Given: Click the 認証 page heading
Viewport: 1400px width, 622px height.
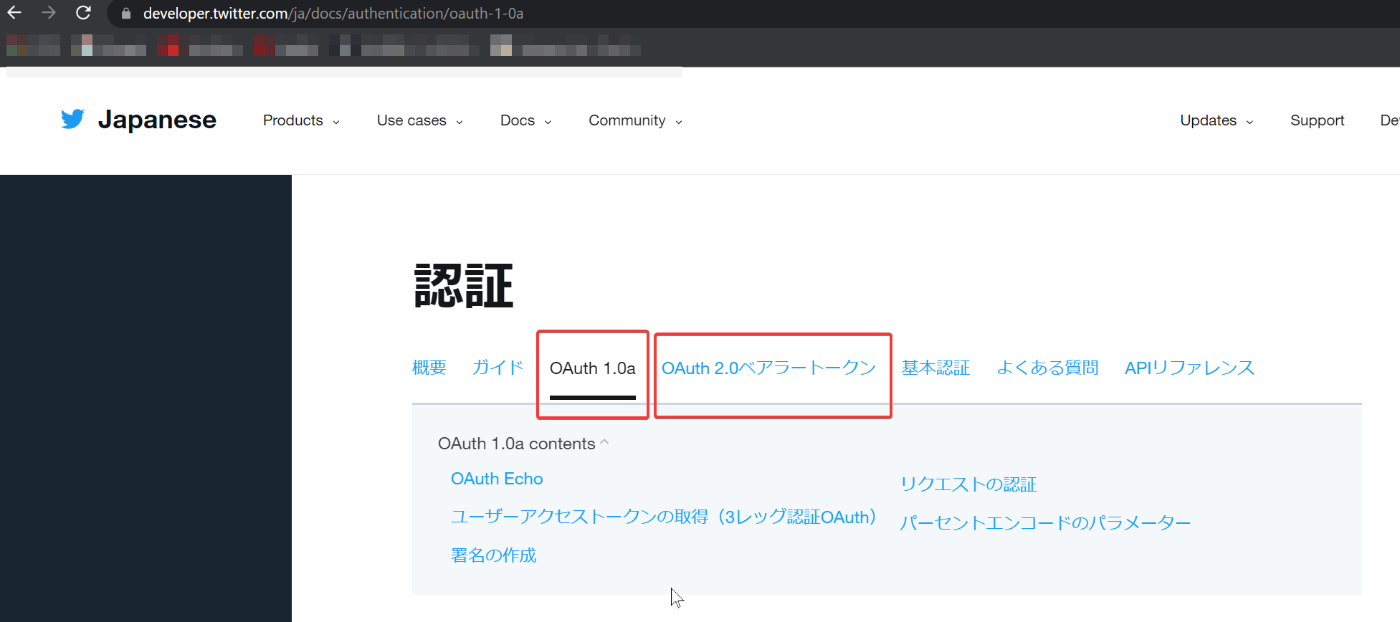Looking at the screenshot, I should pos(463,287).
